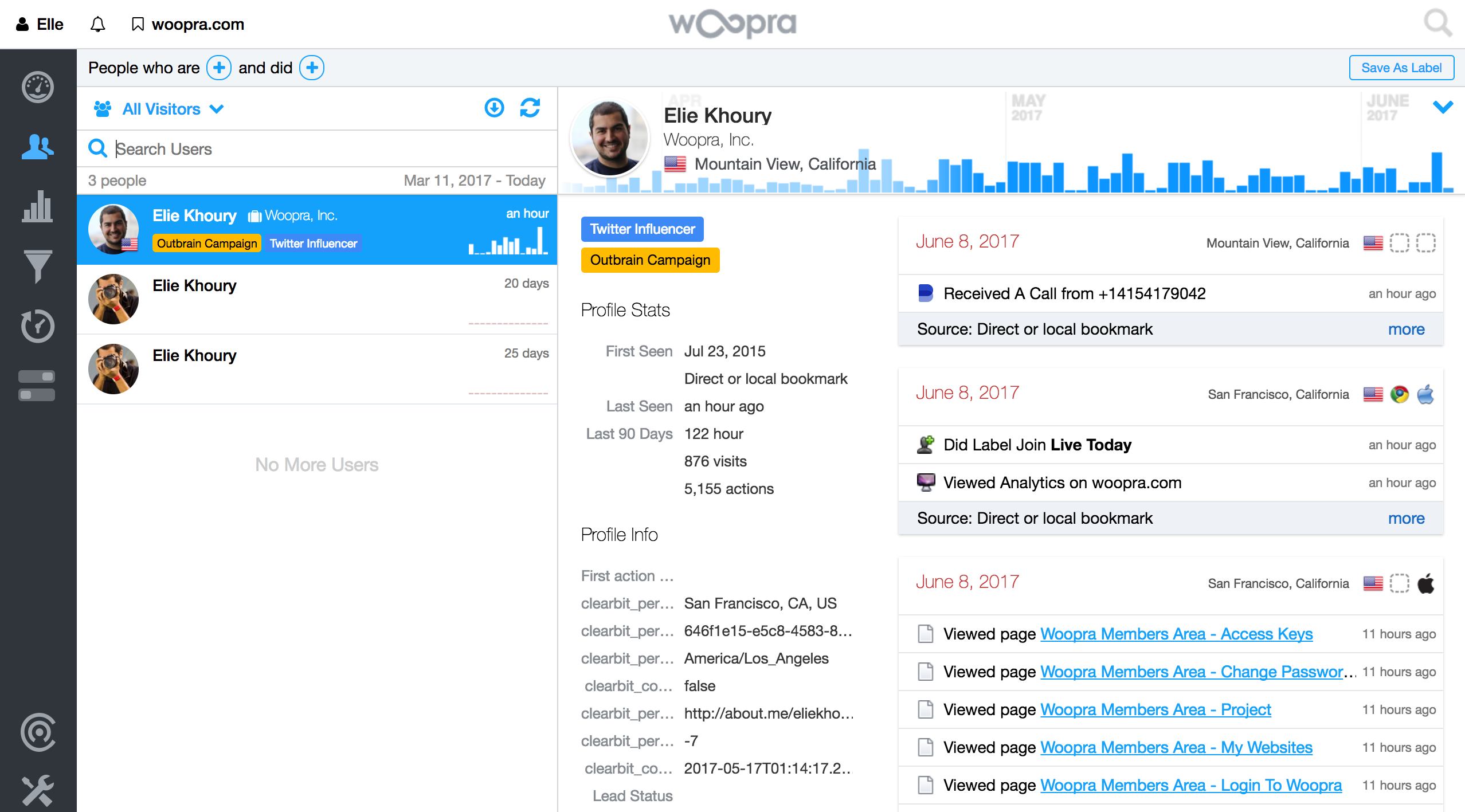Viewport: 1465px width, 812px height.
Task: Select Elie Khoury seen 20 days ago
Action: point(317,299)
